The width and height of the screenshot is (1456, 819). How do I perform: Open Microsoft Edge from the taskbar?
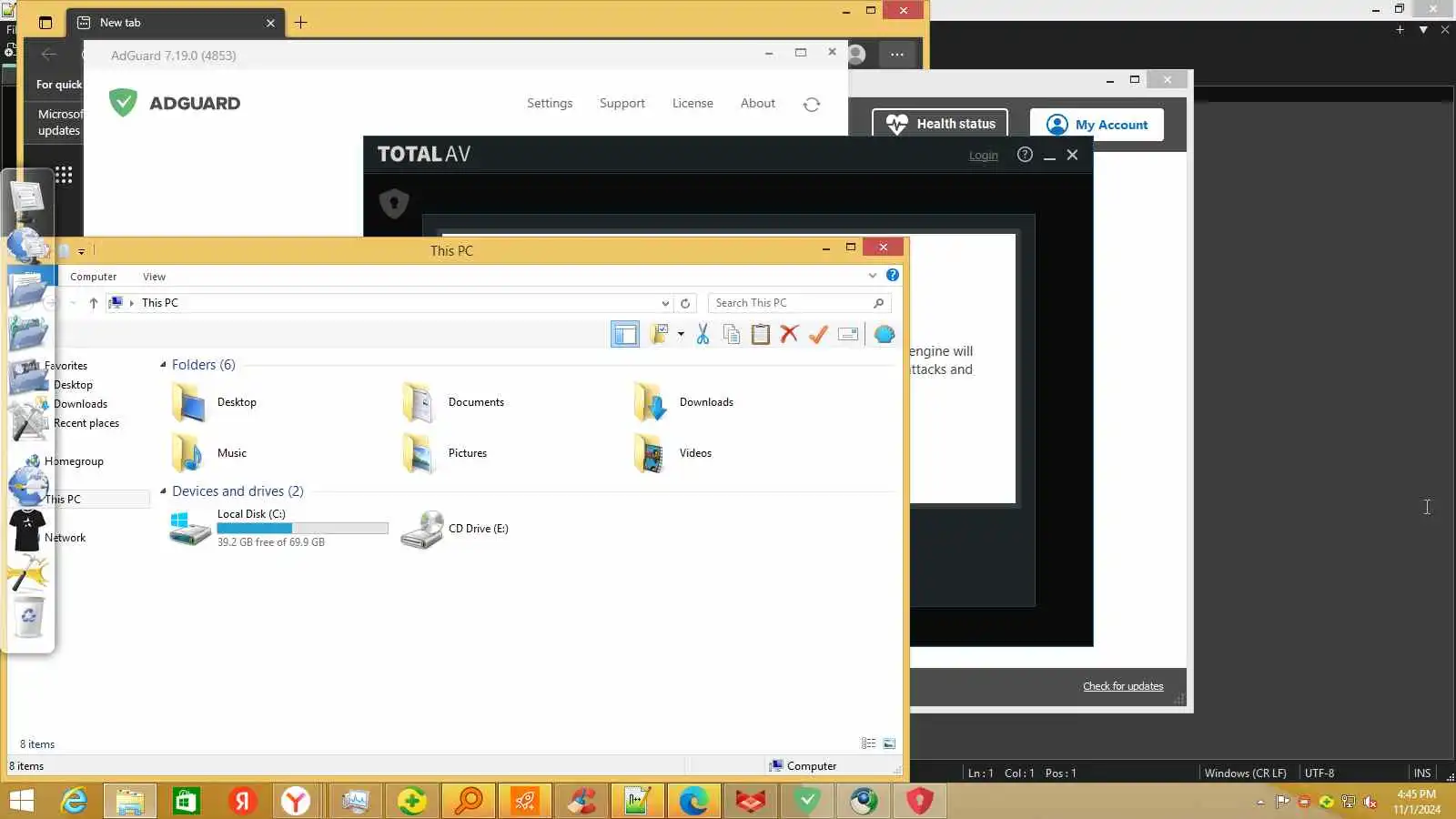(x=694, y=801)
